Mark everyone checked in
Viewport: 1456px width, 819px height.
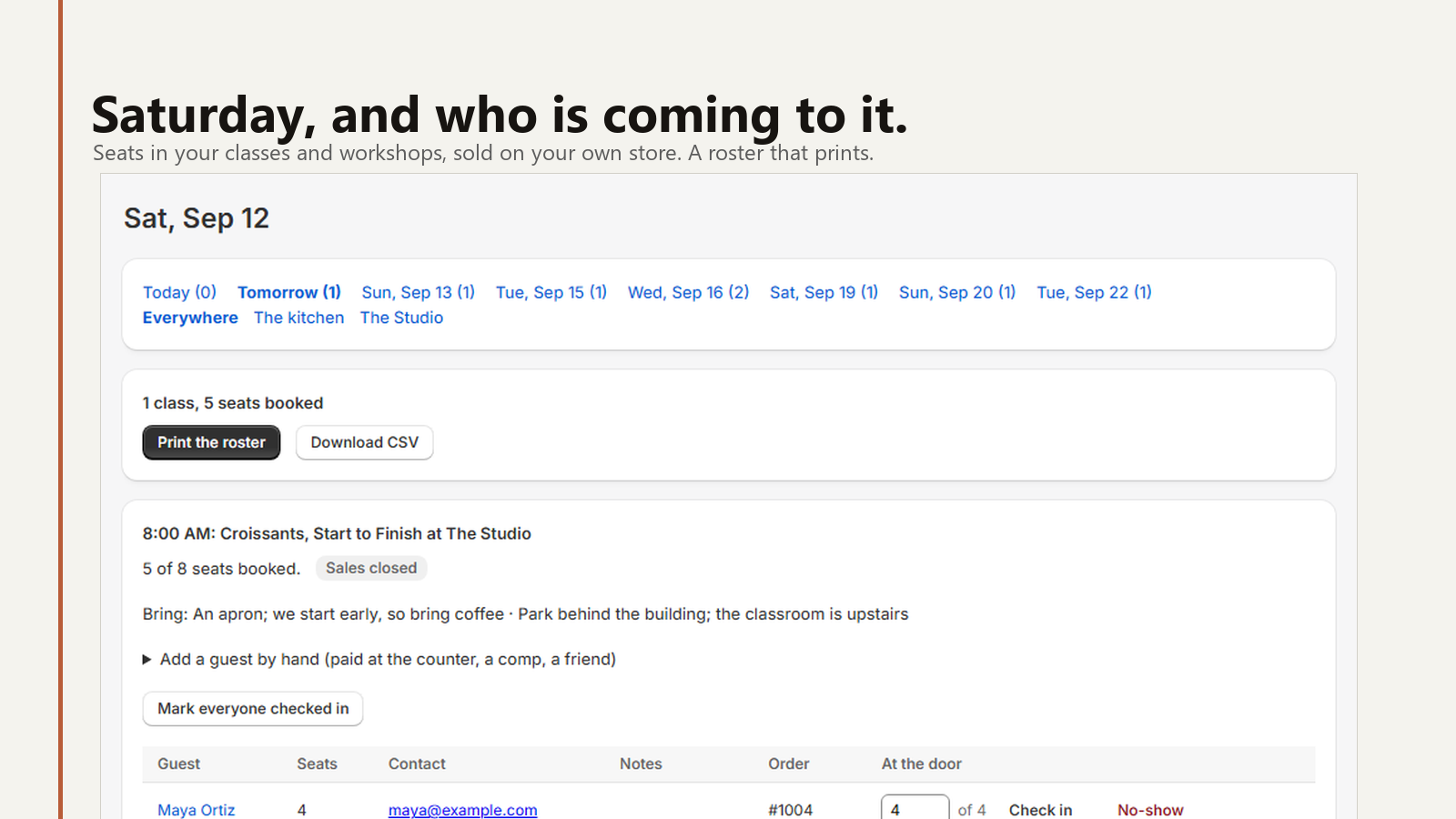(x=253, y=709)
